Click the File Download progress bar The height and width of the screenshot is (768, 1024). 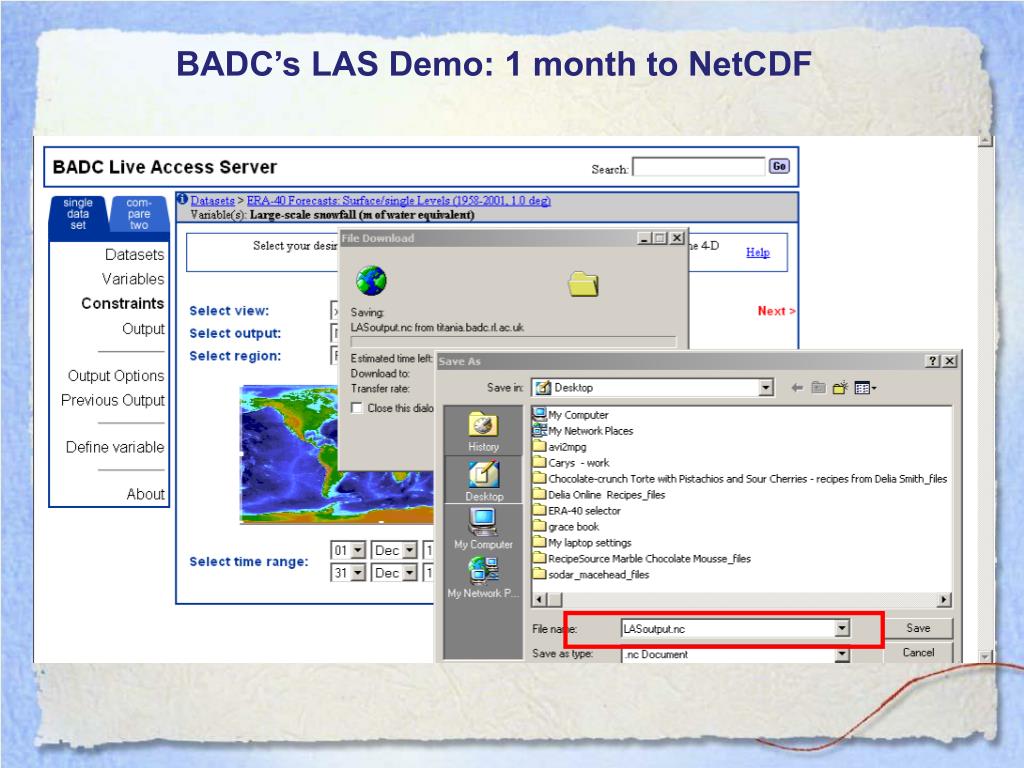(x=513, y=341)
